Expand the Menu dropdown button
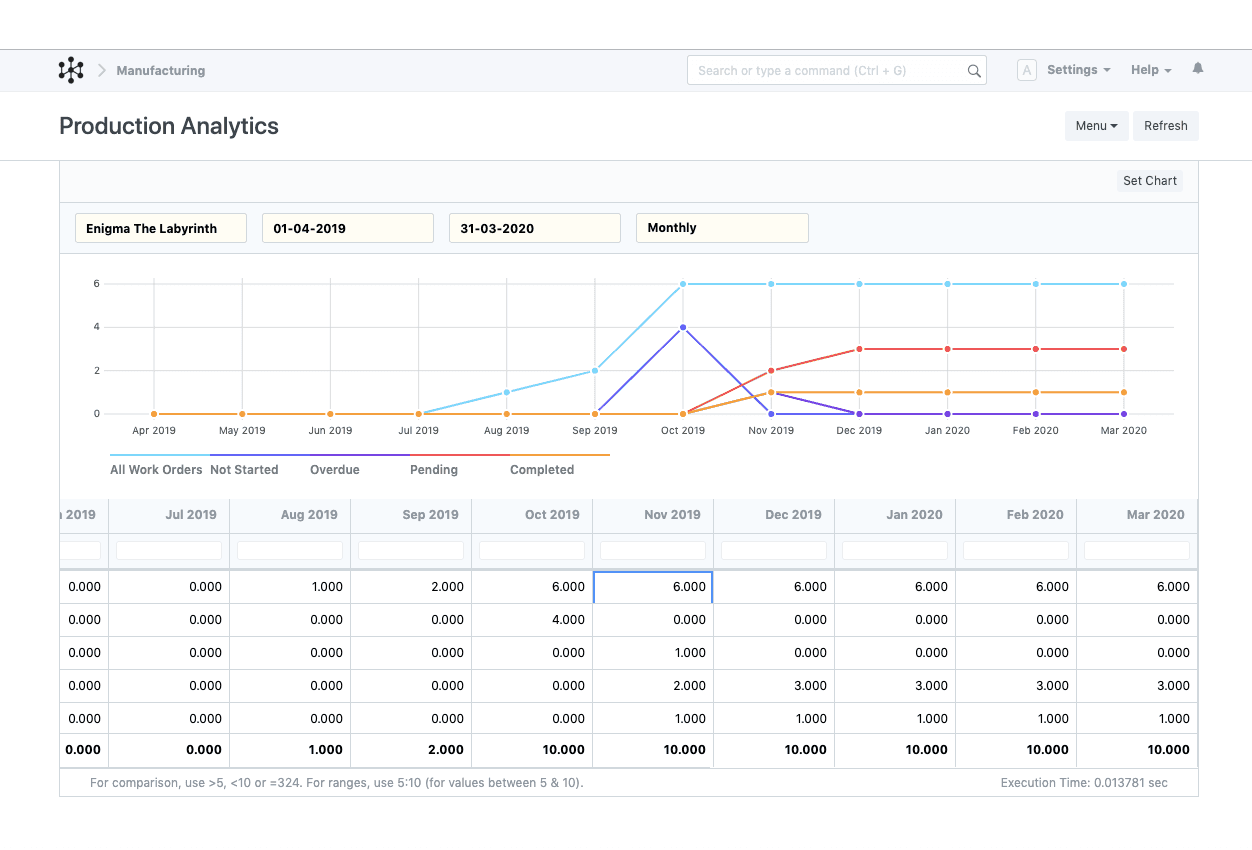This screenshot has height=850, width=1252. [1097, 126]
